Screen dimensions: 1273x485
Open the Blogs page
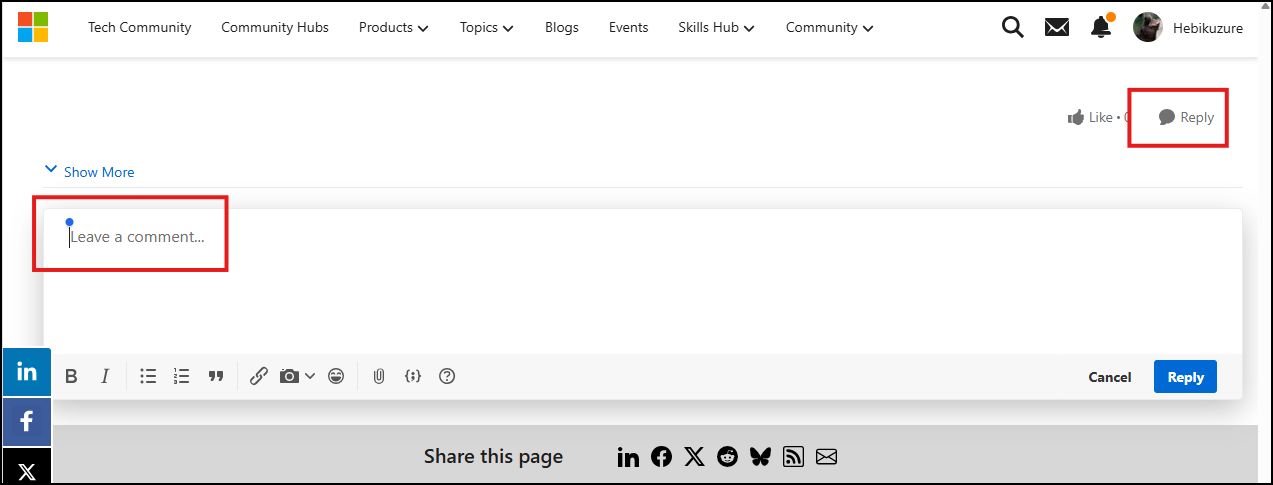click(x=562, y=27)
